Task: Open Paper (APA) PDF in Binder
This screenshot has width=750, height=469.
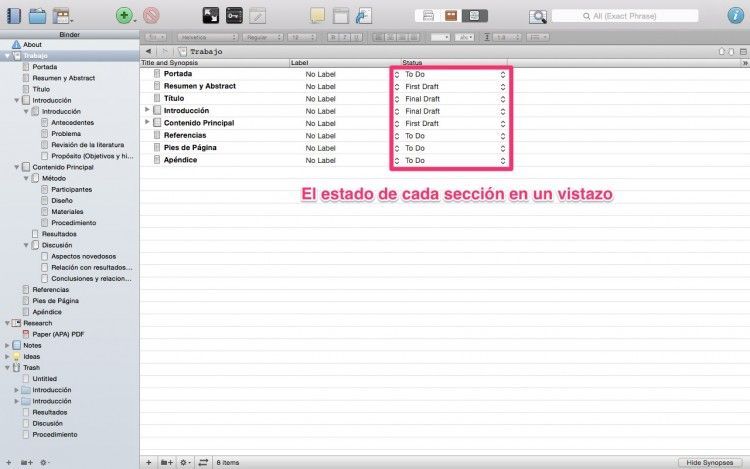Action: 58,334
